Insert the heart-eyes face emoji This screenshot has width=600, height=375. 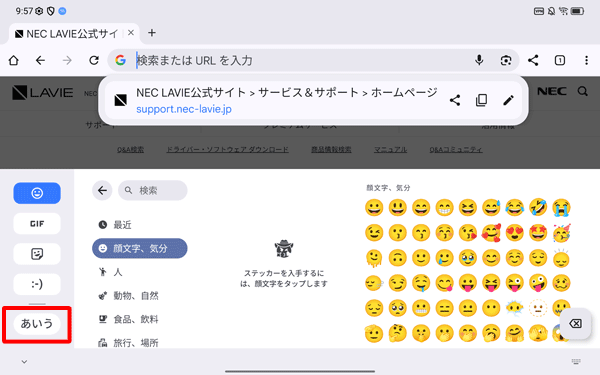pyautogui.click(x=515, y=233)
